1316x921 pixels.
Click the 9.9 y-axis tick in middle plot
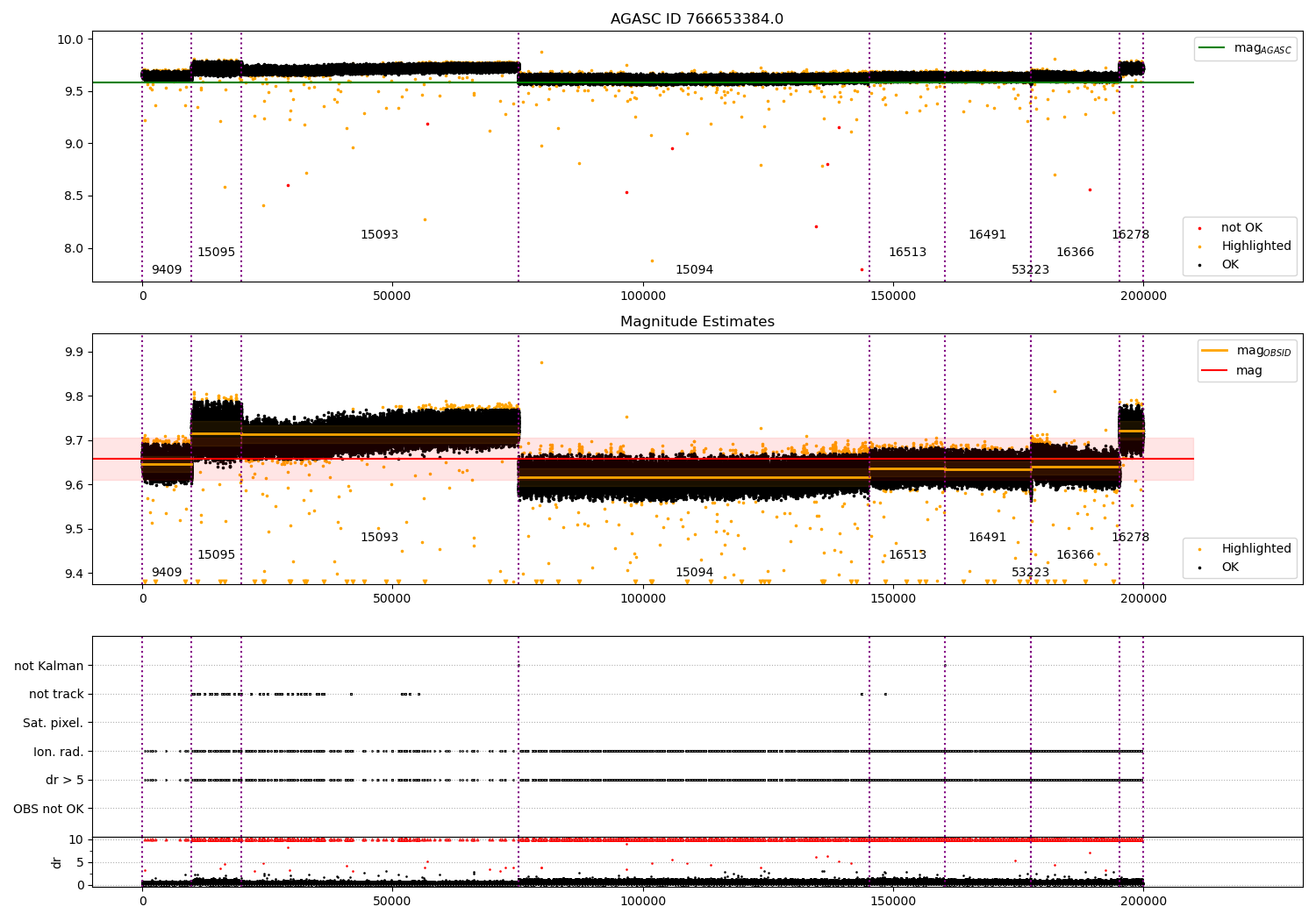(74, 353)
